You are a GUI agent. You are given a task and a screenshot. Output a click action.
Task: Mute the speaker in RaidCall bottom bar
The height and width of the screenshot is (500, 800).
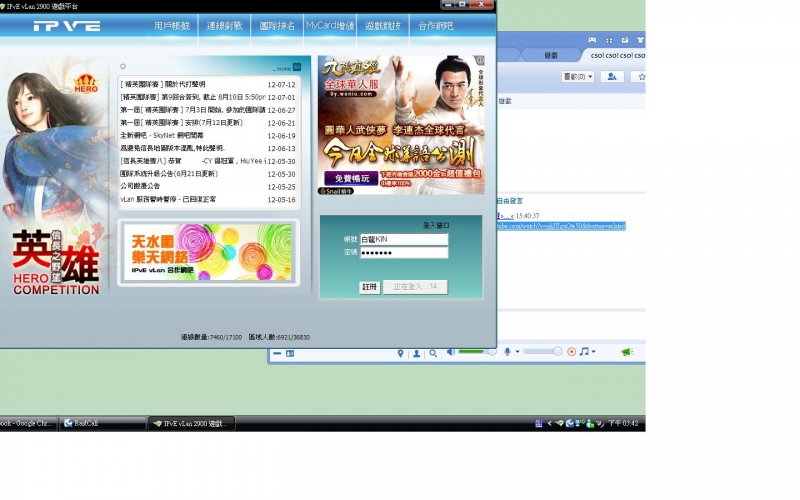451,352
